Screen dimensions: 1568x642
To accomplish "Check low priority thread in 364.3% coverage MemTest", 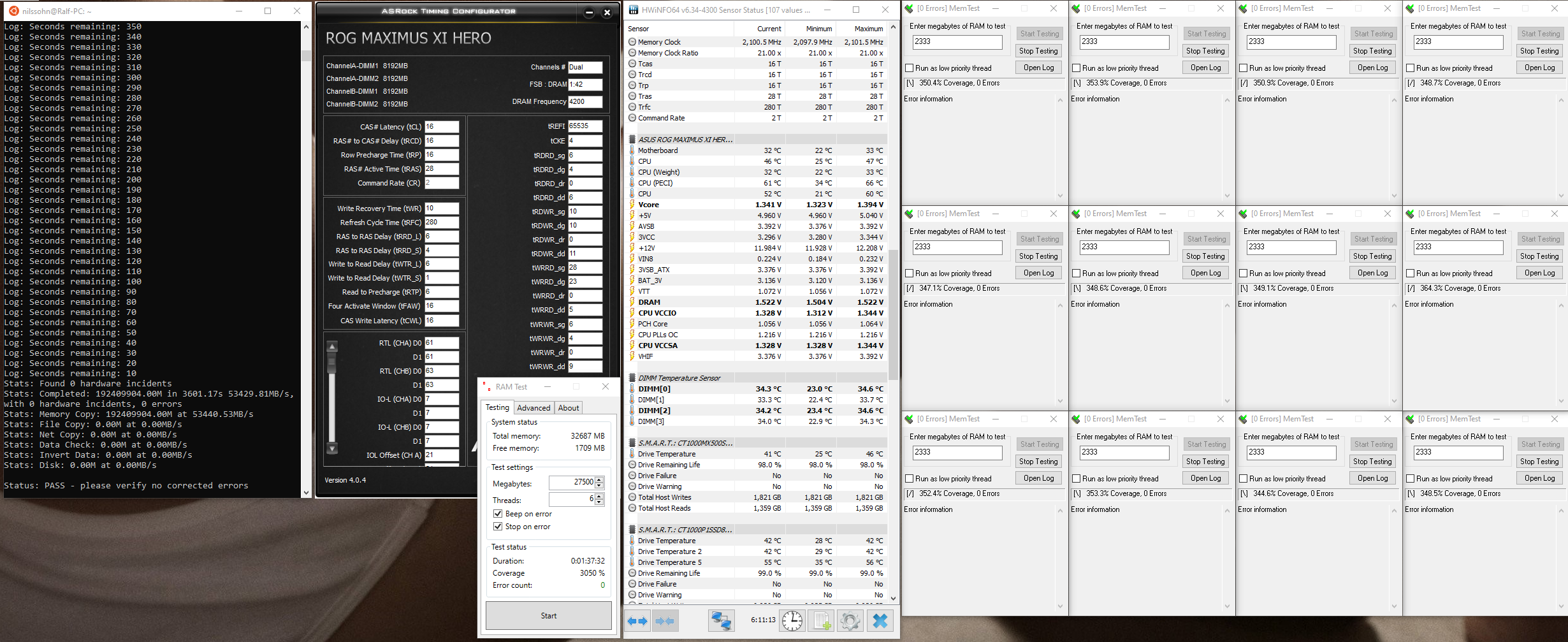I will (1411, 274).
